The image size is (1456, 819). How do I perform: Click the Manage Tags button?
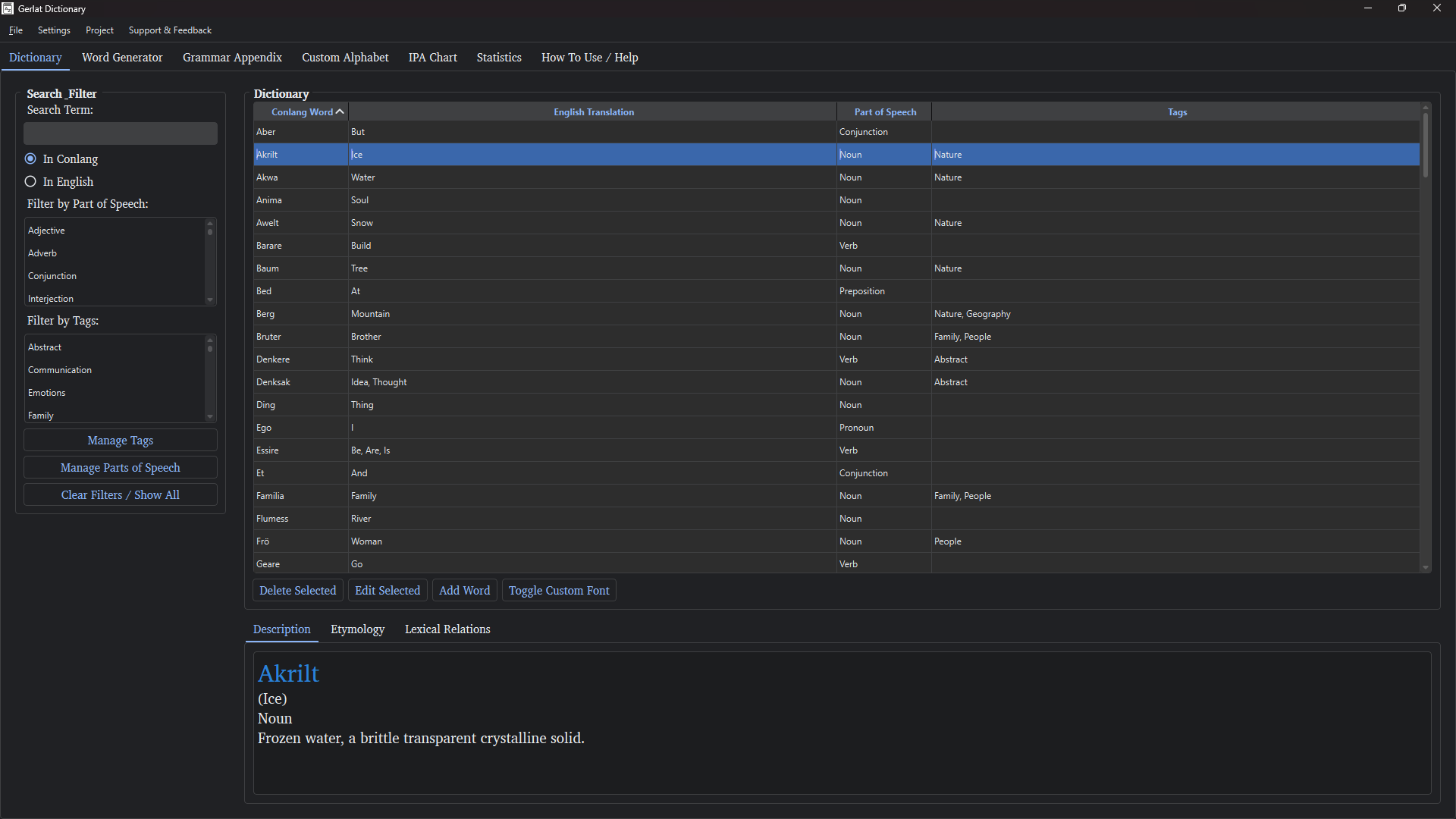tap(121, 441)
